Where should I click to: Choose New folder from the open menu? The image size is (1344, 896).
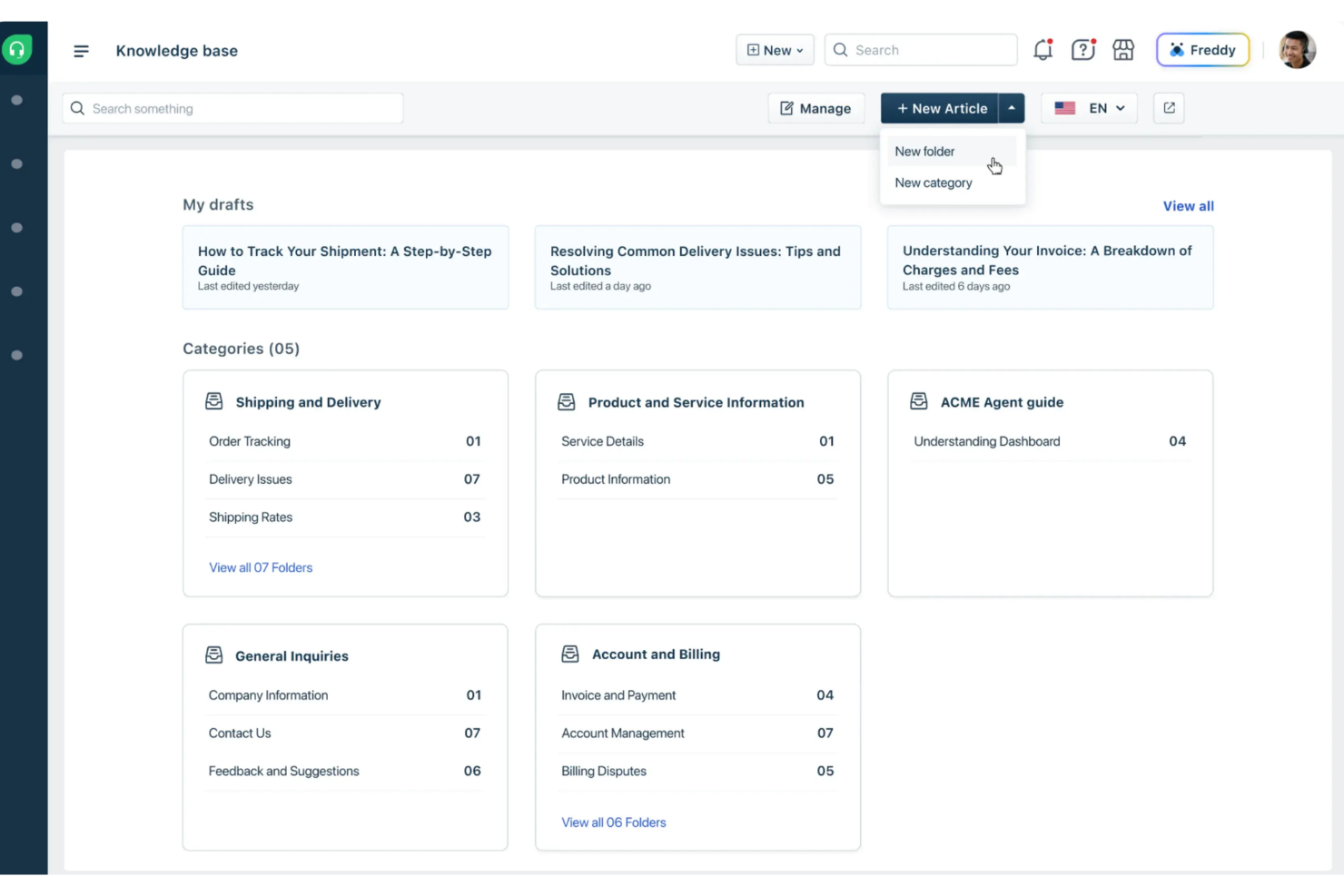pyautogui.click(x=924, y=151)
